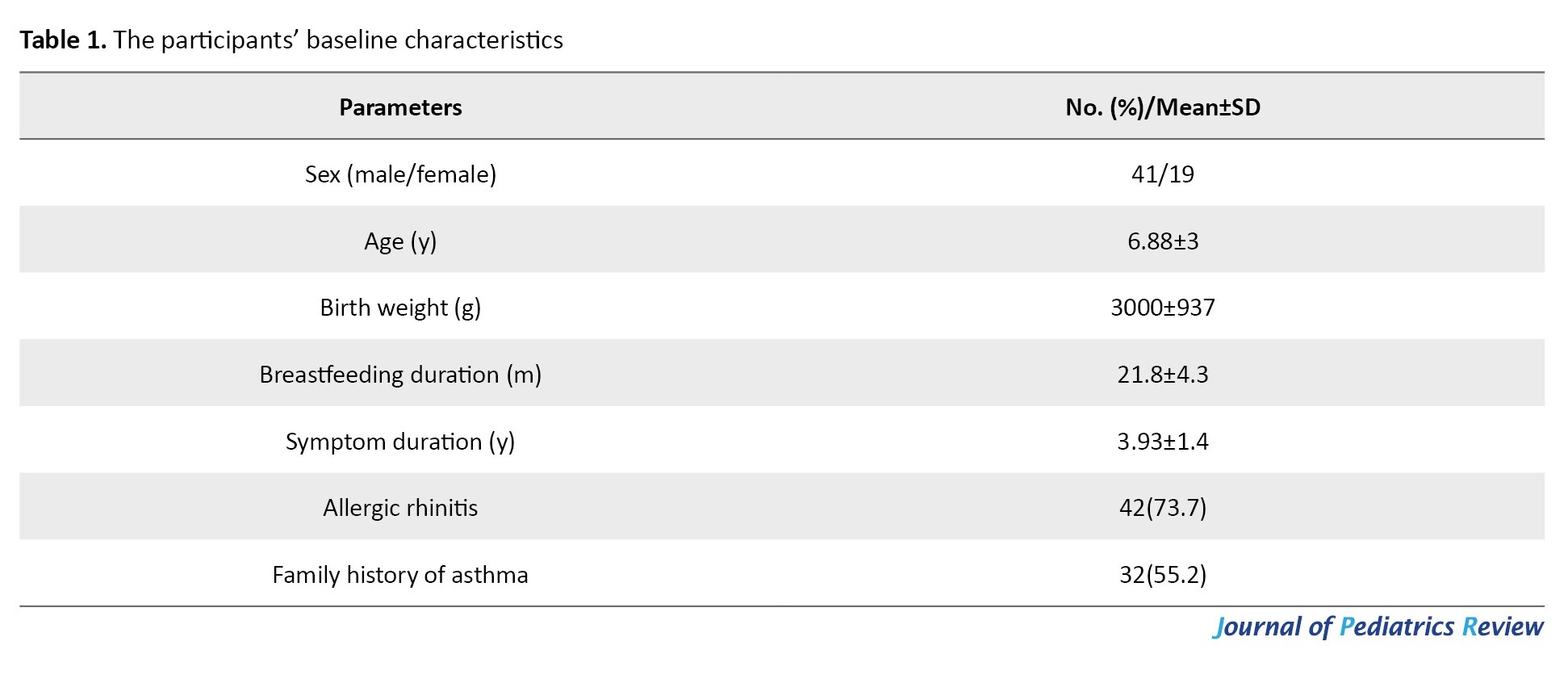1568x679 pixels.
Task: Select the "No. (%)/Mean±SD" column header
Action: click(1162, 107)
